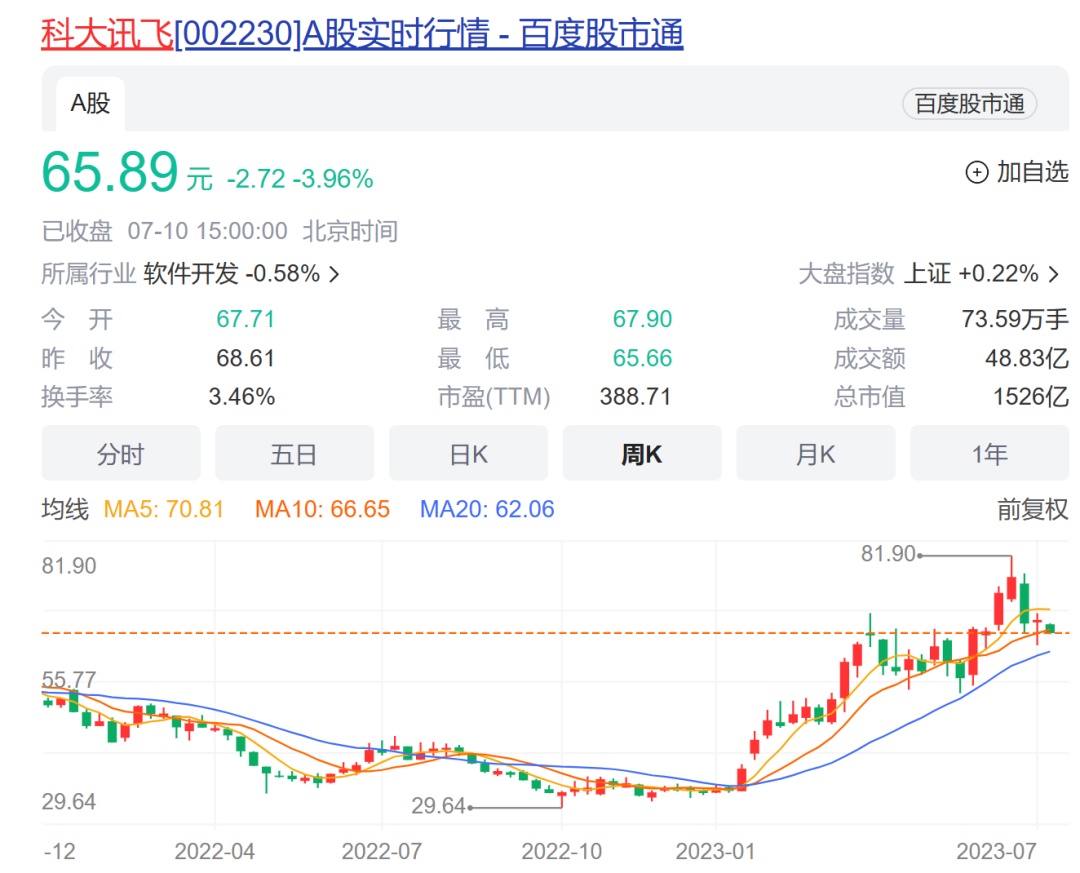This screenshot has height=873, width=1080.
Task: Click the 2023-01 date label on axis
Action: click(x=716, y=851)
